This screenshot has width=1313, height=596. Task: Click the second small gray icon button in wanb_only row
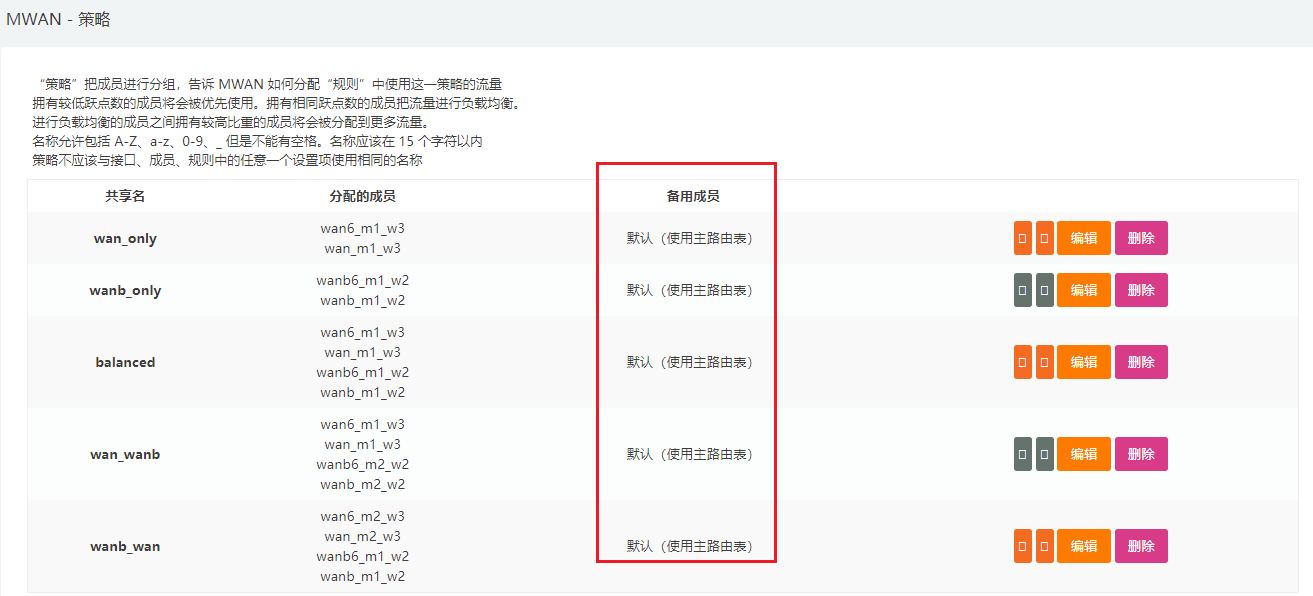1044,290
